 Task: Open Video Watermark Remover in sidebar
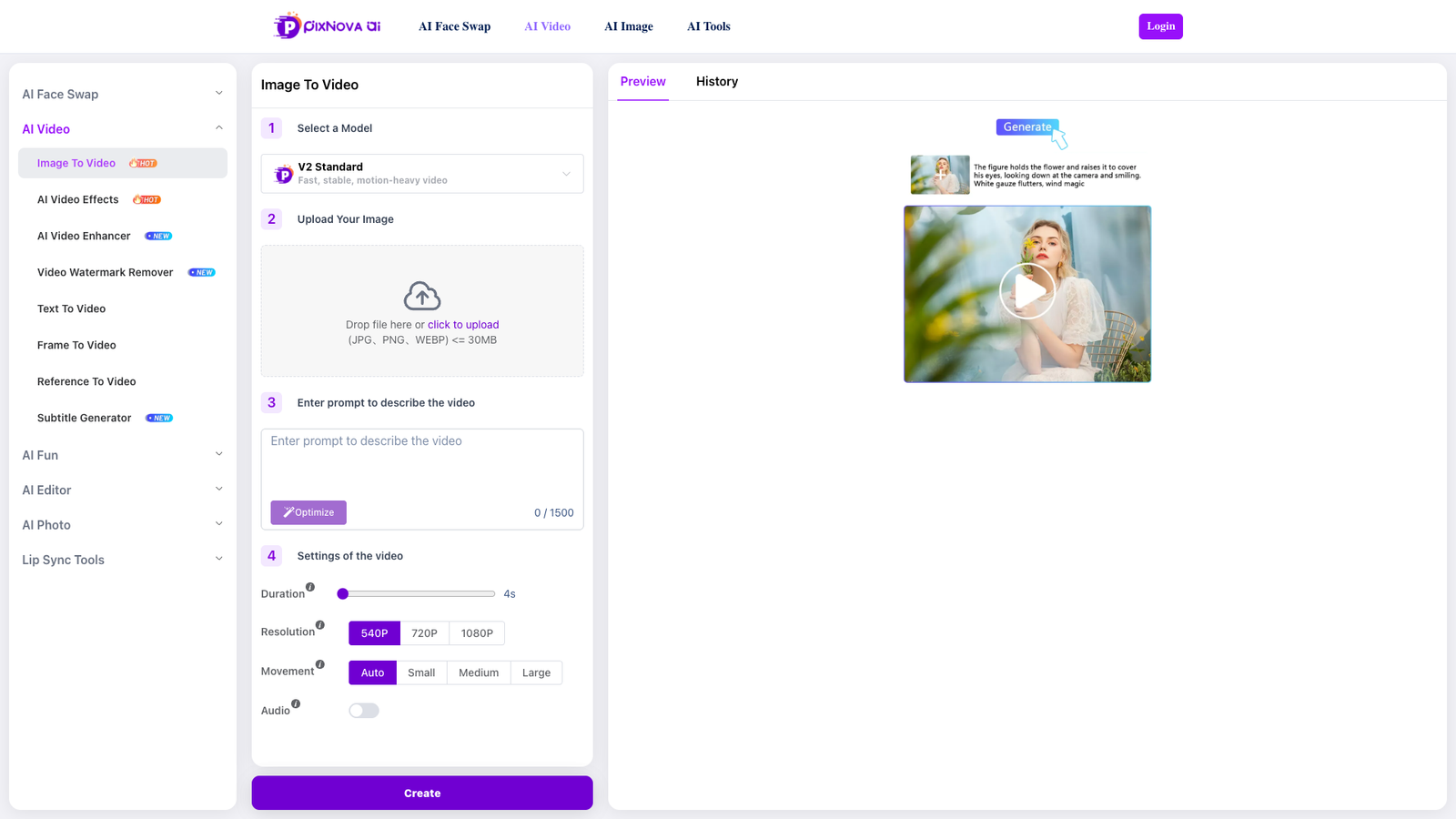(x=123, y=272)
